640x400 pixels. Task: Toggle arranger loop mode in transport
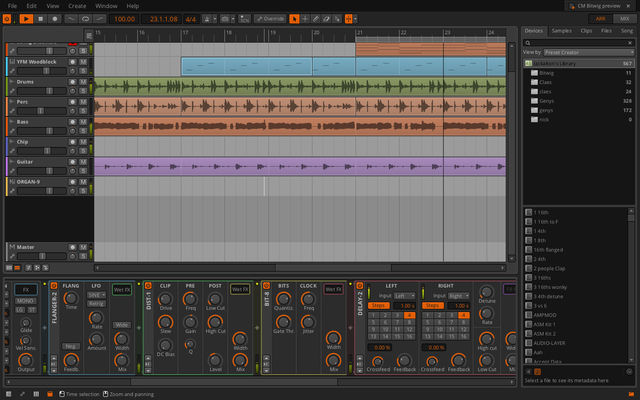pyautogui.click(x=85, y=19)
